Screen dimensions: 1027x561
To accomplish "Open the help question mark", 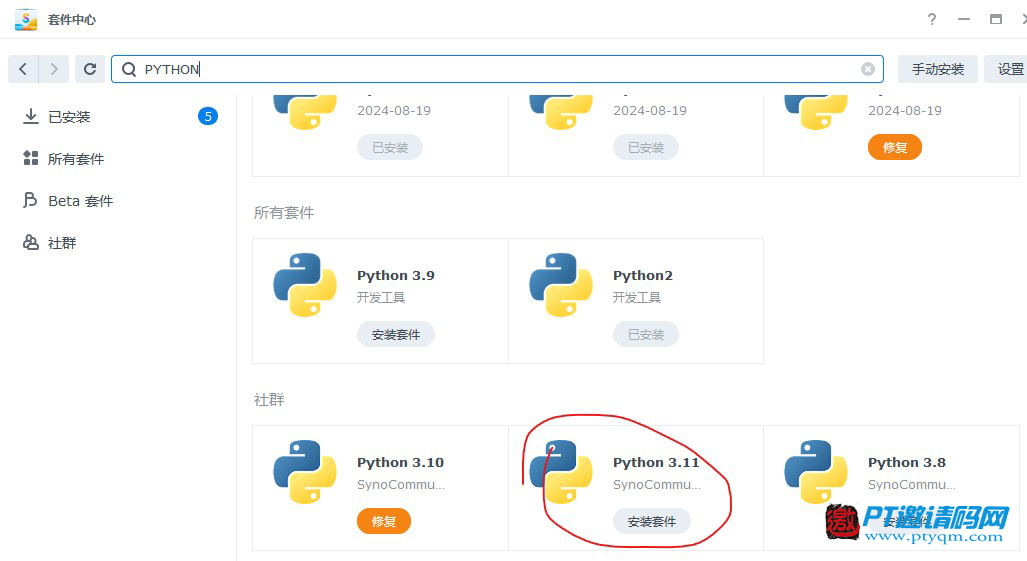I will tap(932, 20).
